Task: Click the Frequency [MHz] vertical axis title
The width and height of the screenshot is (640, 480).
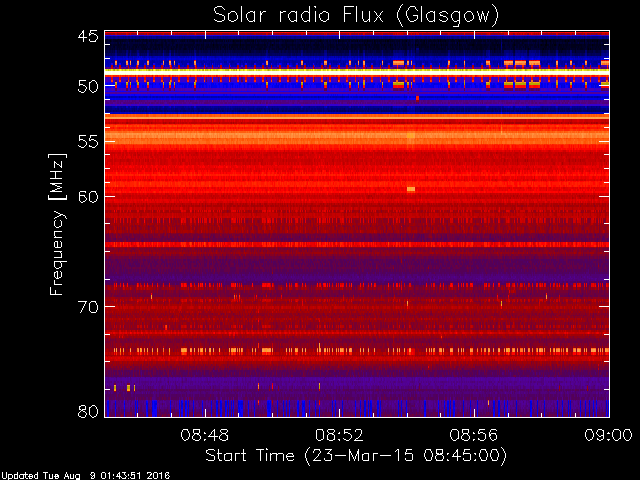Action: click(x=57, y=224)
